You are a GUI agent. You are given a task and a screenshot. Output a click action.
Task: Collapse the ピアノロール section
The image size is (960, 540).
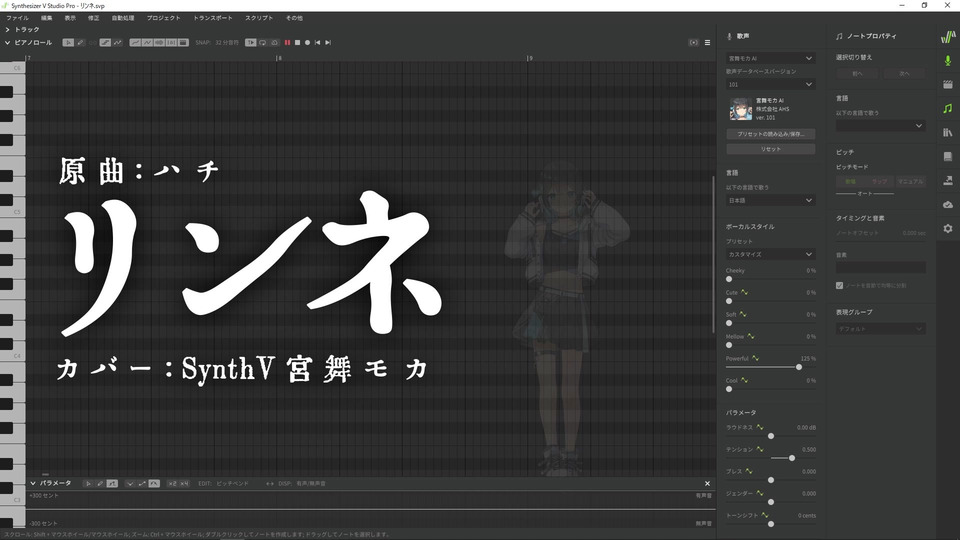point(7,43)
